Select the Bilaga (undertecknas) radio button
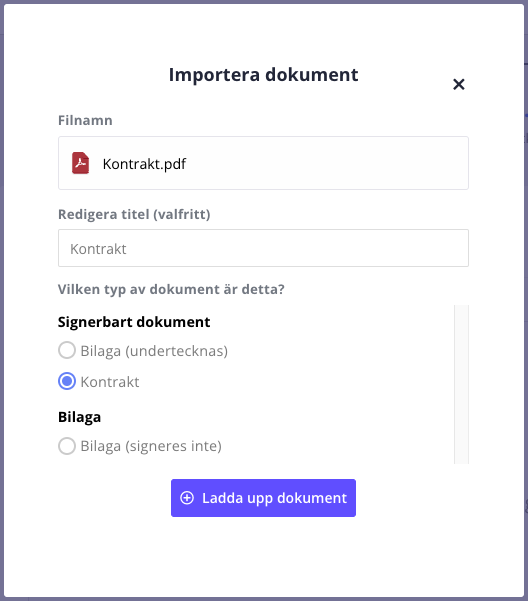Image resolution: width=528 pixels, height=601 pixels. tap(67, 350)
